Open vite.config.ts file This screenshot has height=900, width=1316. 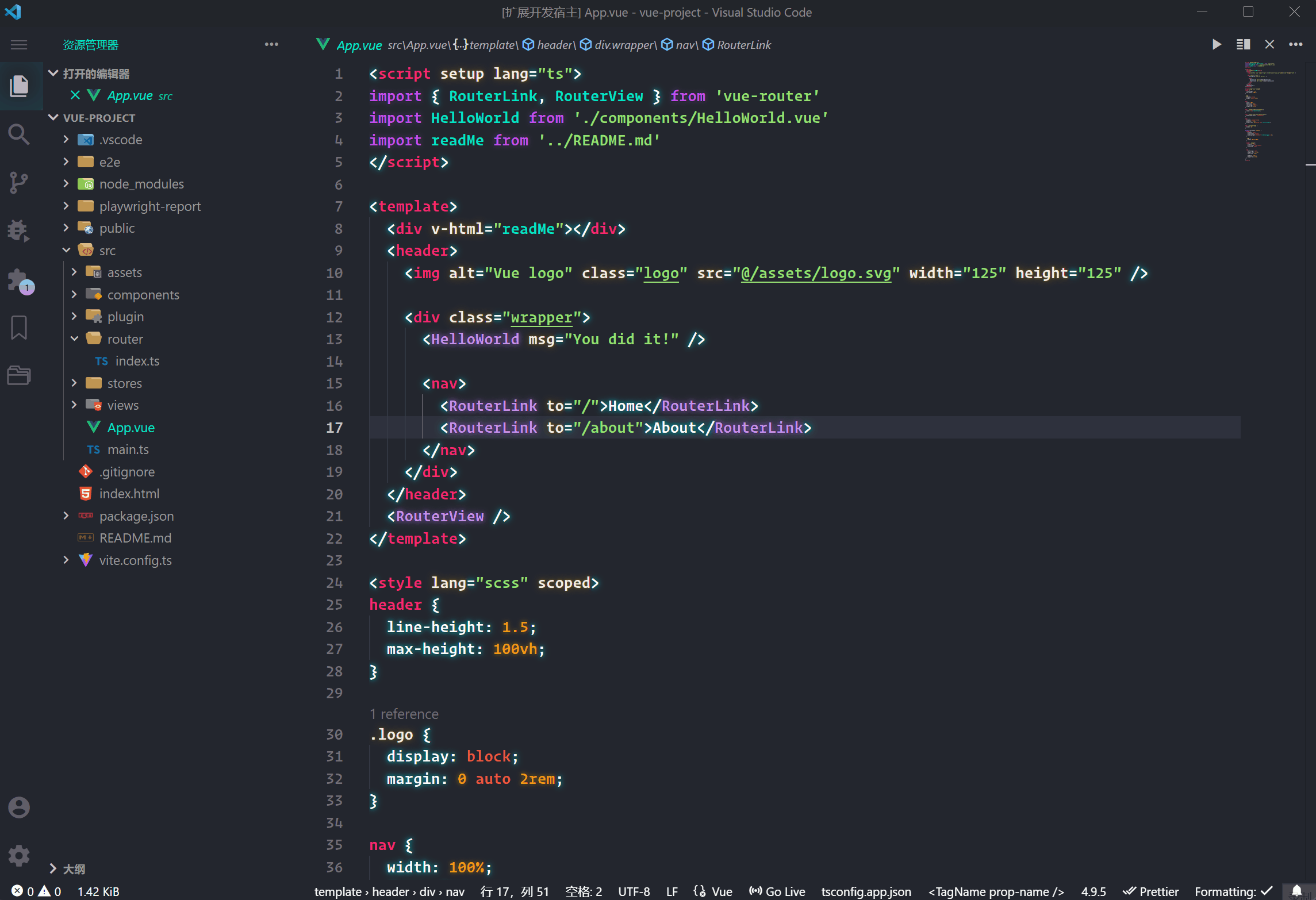tap(135, 560)
